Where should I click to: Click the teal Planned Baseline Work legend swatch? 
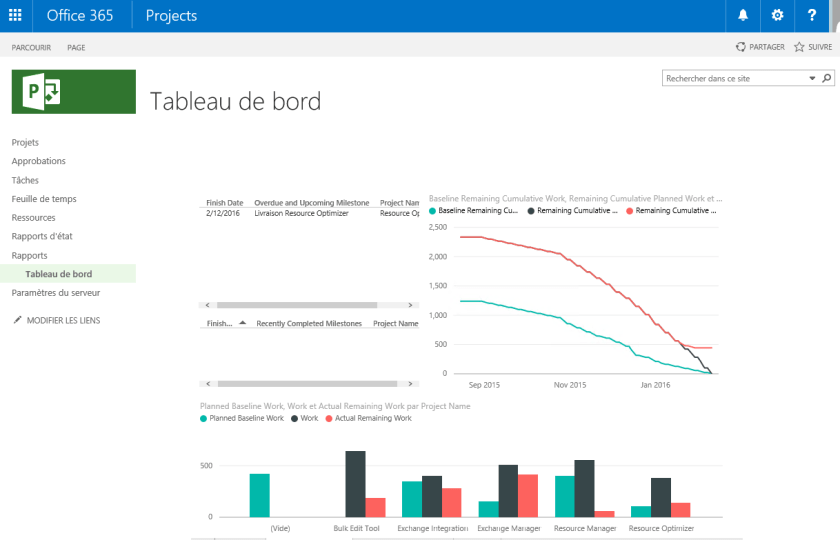coord(204,418)
